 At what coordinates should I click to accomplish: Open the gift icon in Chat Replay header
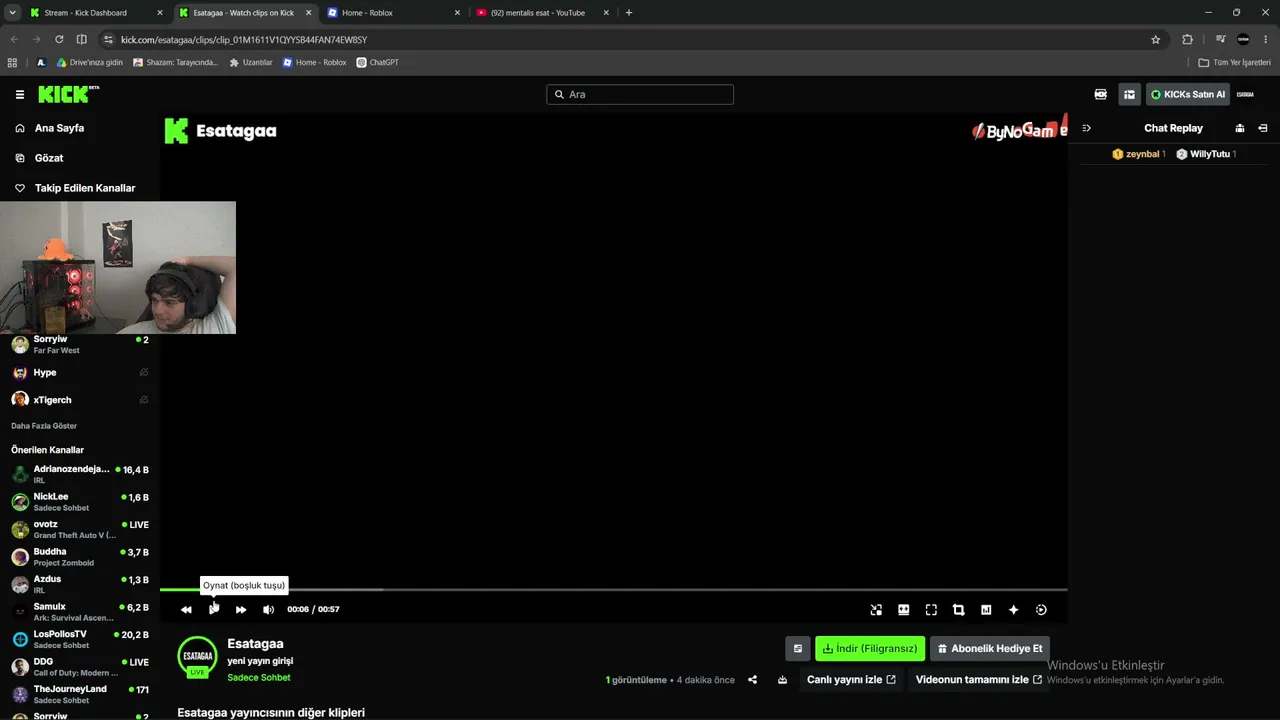tap(1240, 128)
